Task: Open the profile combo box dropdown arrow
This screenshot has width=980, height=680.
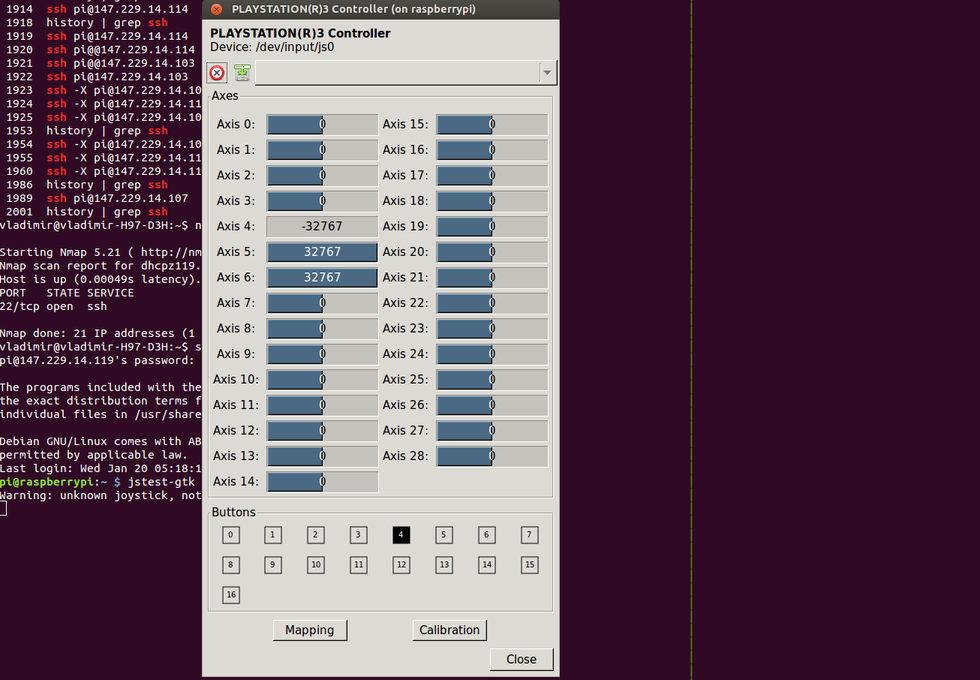Action: click(548, 73)
